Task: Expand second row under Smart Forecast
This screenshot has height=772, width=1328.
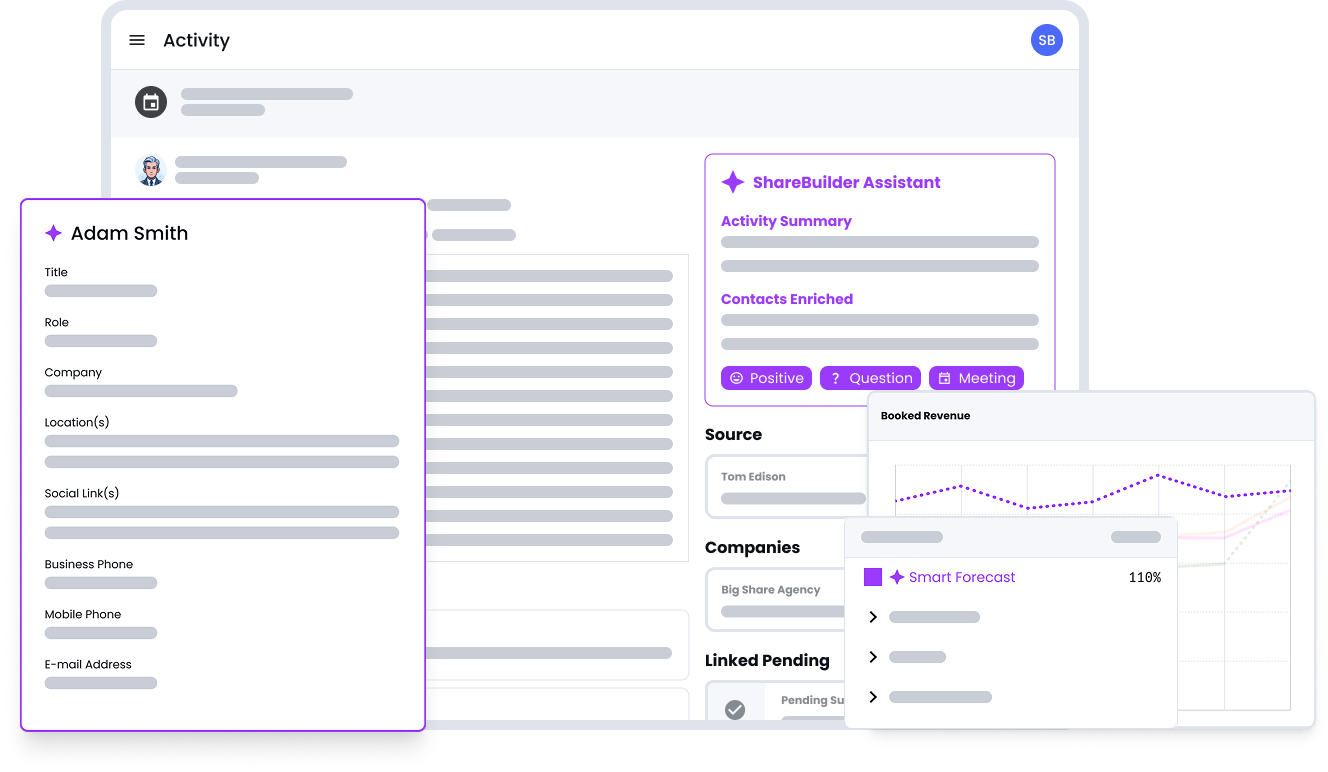Action: click(x=873, y=657)
